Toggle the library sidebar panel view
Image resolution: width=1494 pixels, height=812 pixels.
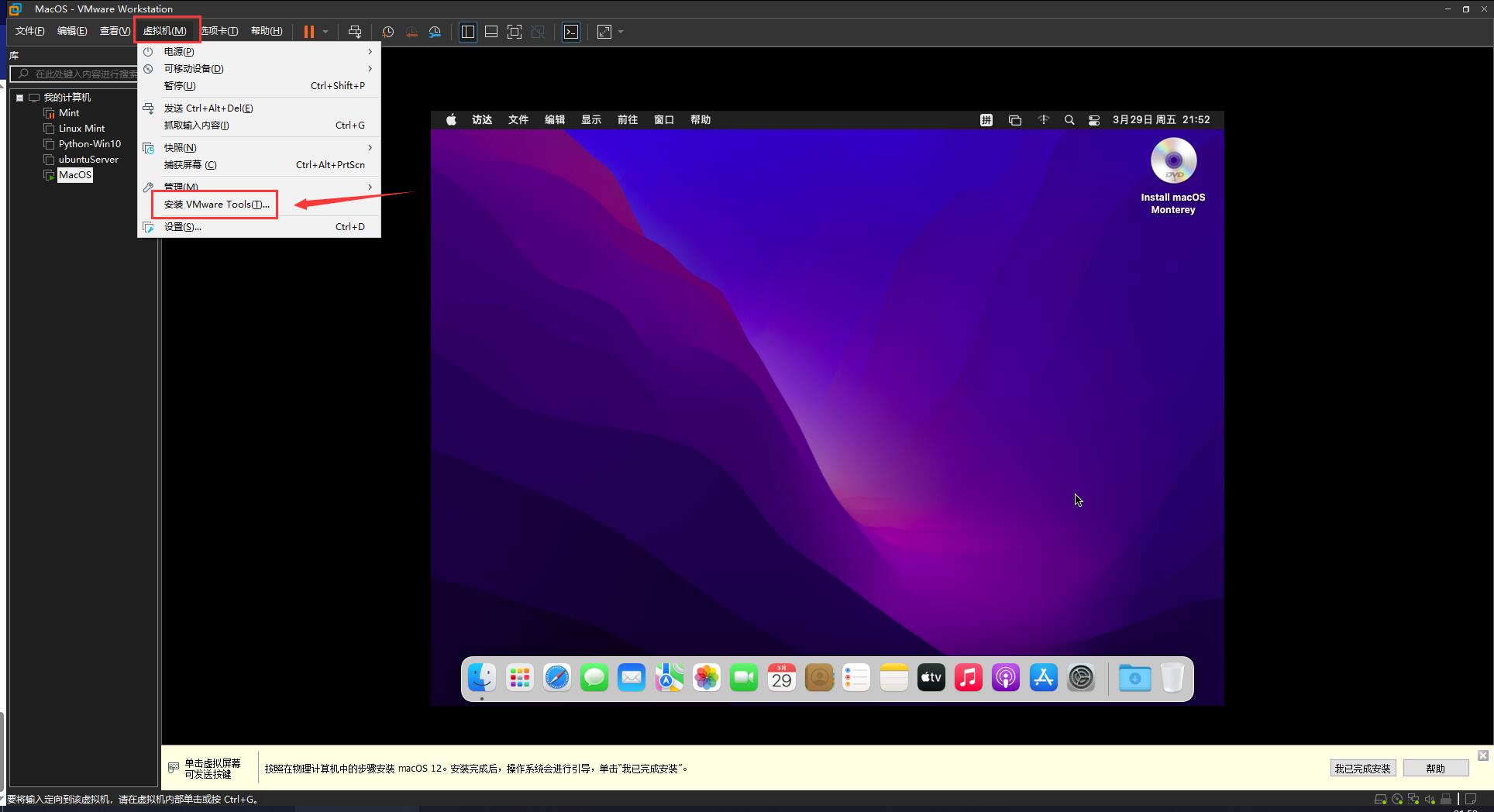pos(468,32)
